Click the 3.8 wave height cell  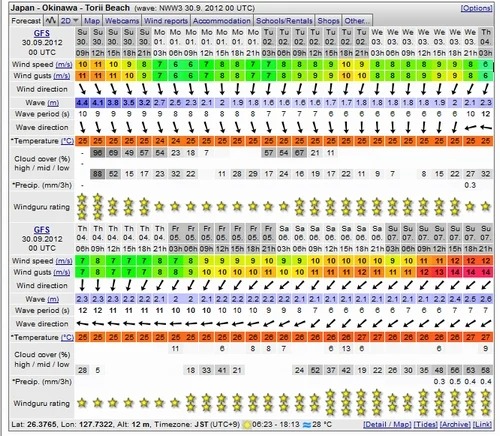pyautogui.click(x=113, y=103)
